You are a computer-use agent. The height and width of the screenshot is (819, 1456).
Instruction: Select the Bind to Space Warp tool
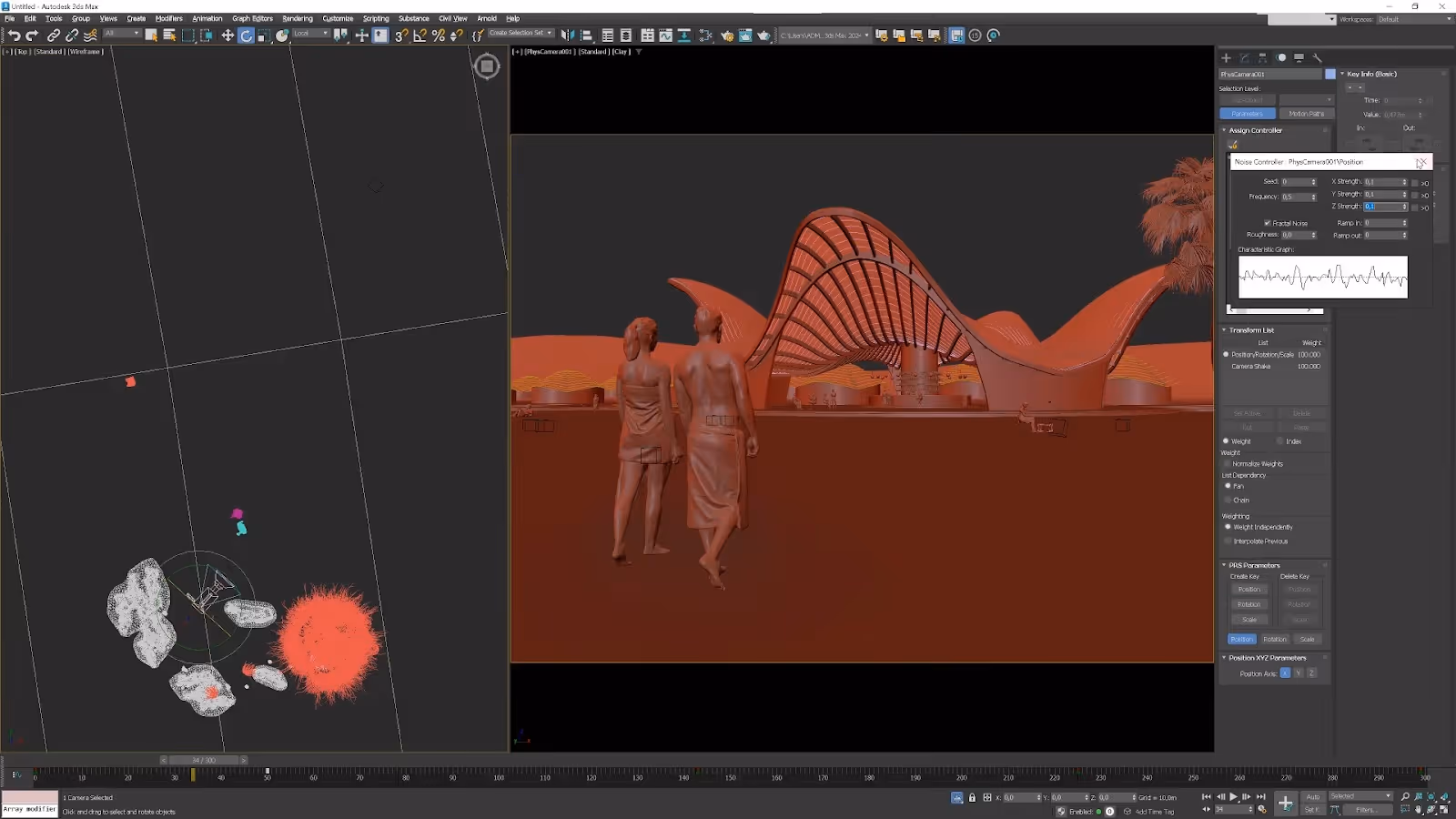point(90,35)
